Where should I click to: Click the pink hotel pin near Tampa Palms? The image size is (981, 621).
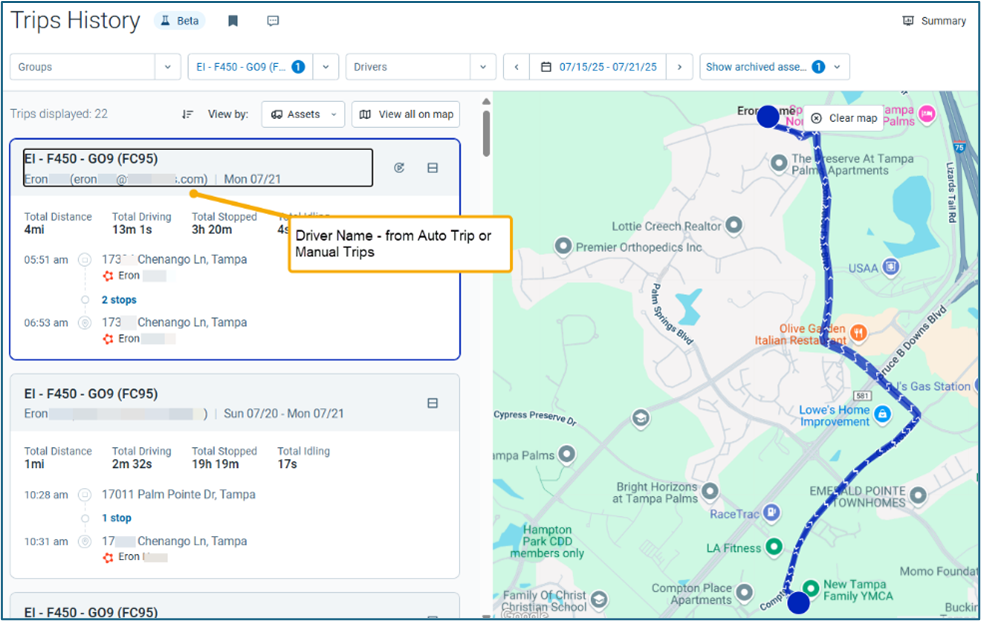[927, 114]
